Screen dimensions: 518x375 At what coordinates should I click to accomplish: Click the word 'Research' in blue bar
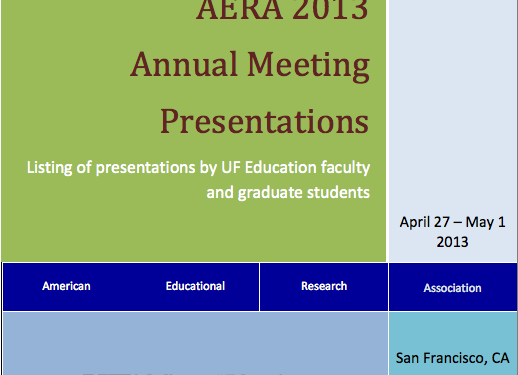coord(324,286)
